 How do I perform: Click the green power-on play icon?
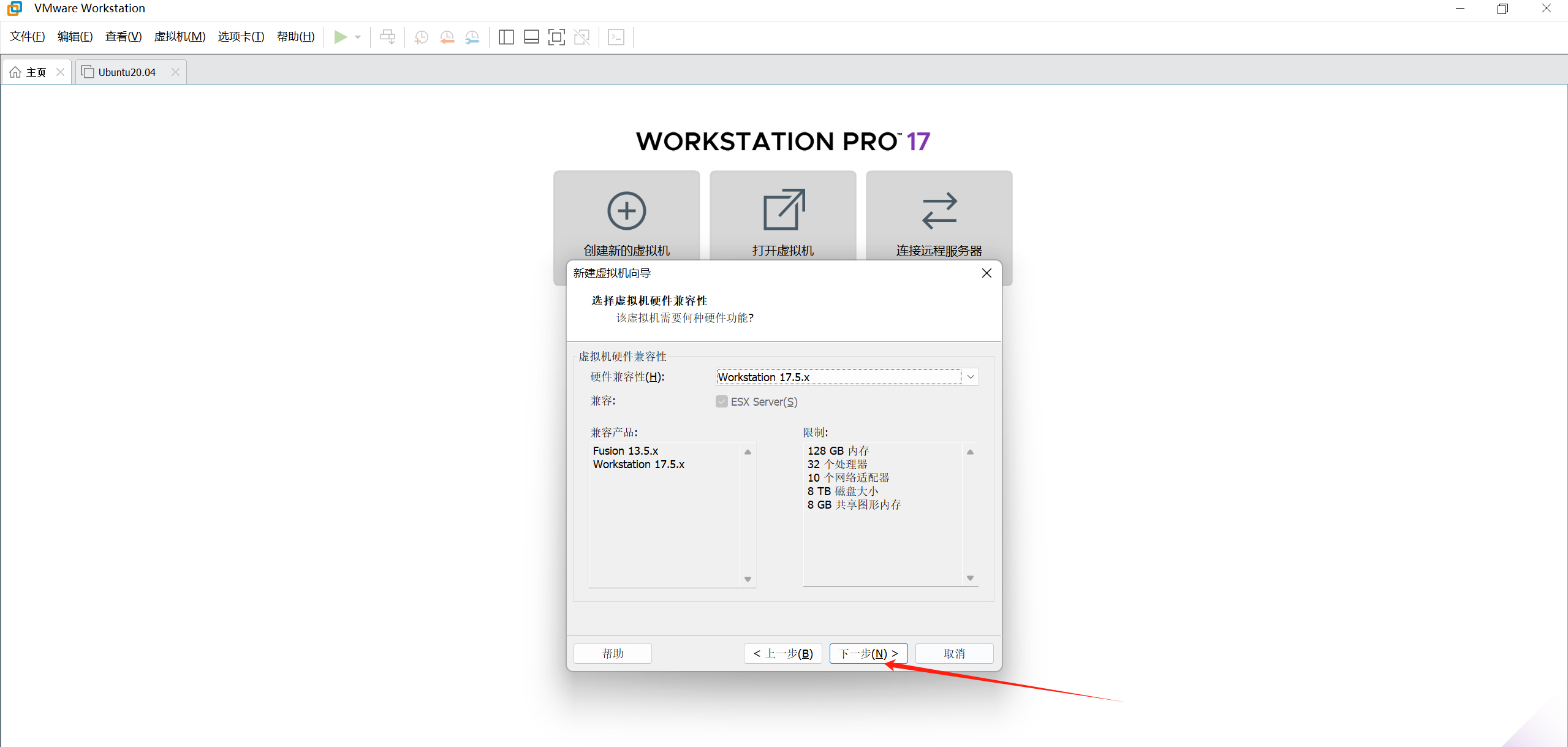click(340, 37)
